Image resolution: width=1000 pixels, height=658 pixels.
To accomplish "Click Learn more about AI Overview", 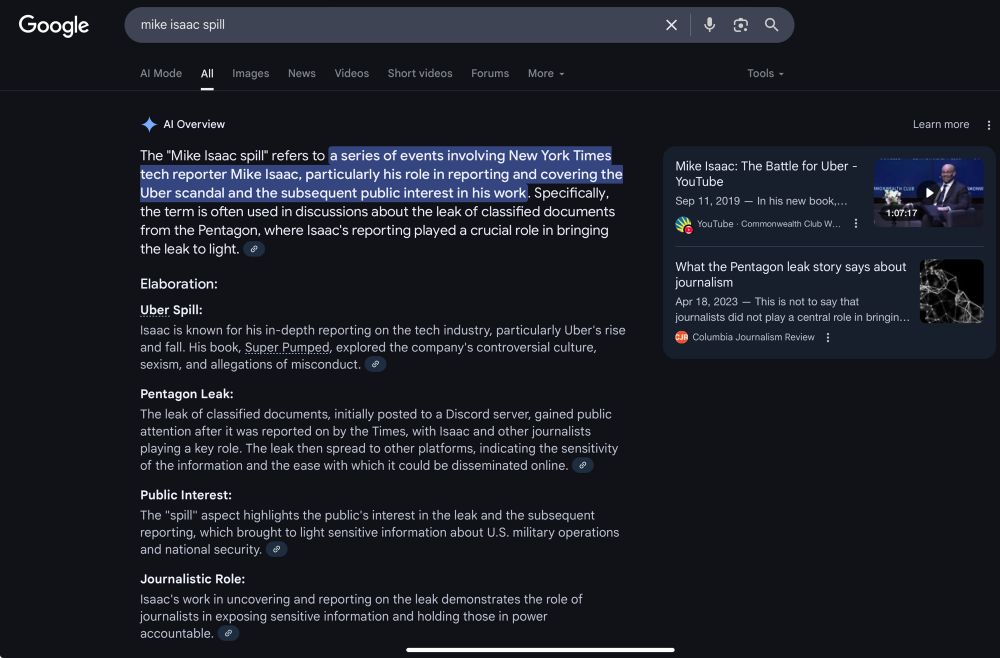I will pos(941,124).
